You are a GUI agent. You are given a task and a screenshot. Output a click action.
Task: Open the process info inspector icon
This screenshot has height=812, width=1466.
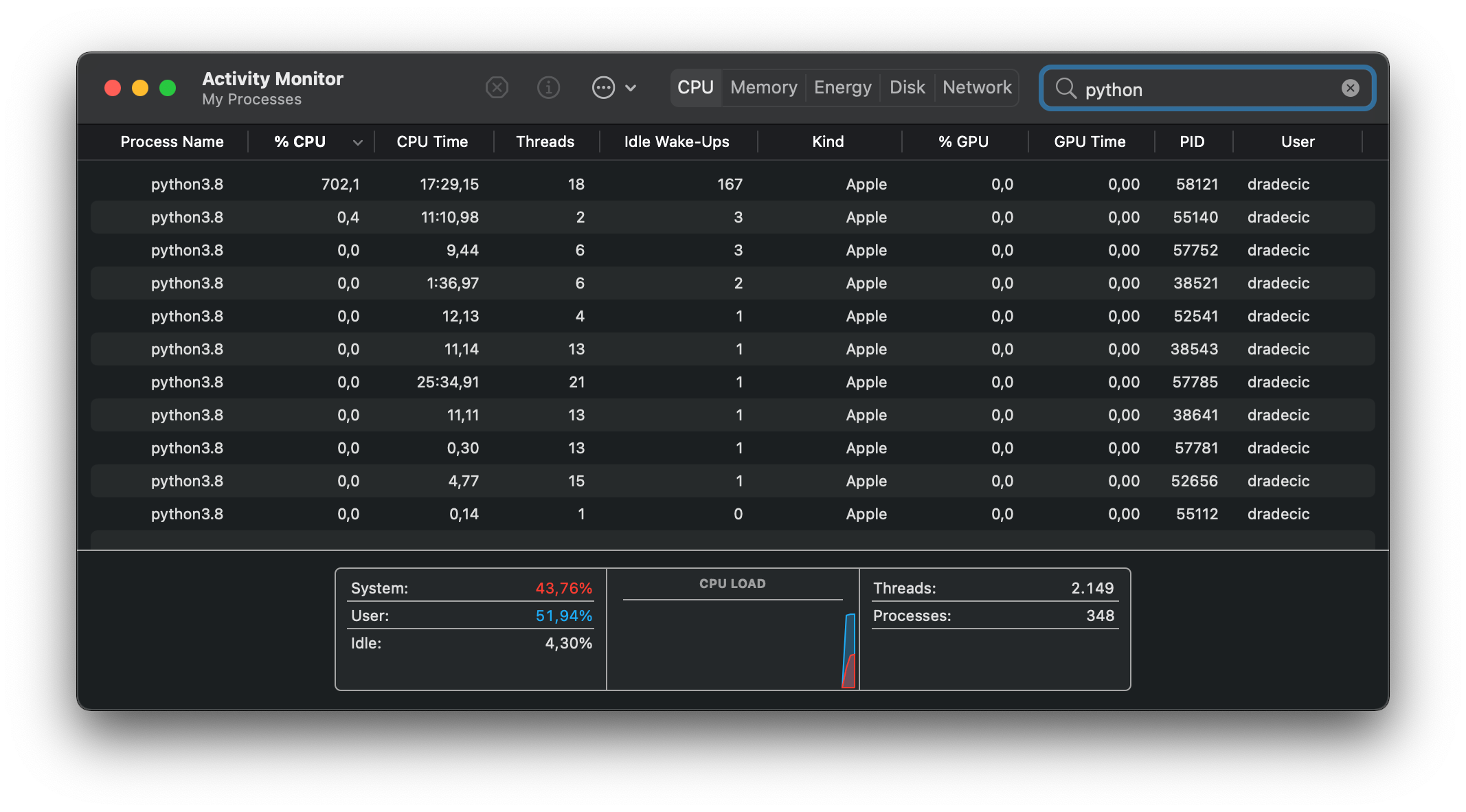pos(548,88)
